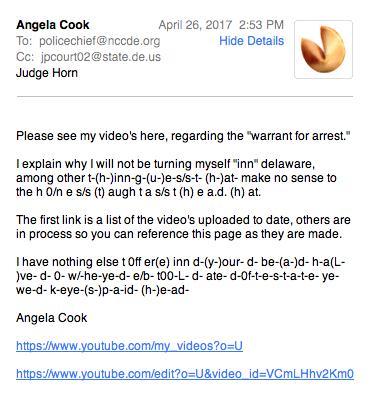The image size is (375, 405).
Task: Click the Hide Details link
Action: click(252, 41)
